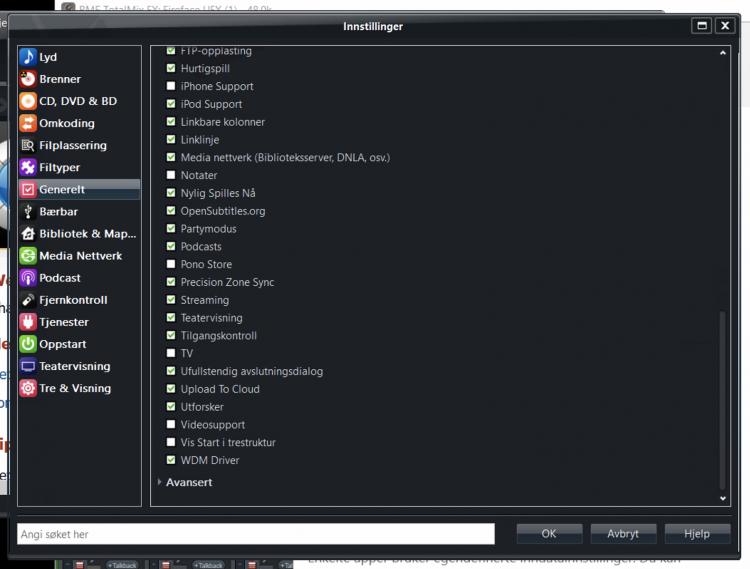The height and width of the screenshot is (569, 750).
Task: Click the 'OpenSubtitles.org' option label
Action: point(223,211)
